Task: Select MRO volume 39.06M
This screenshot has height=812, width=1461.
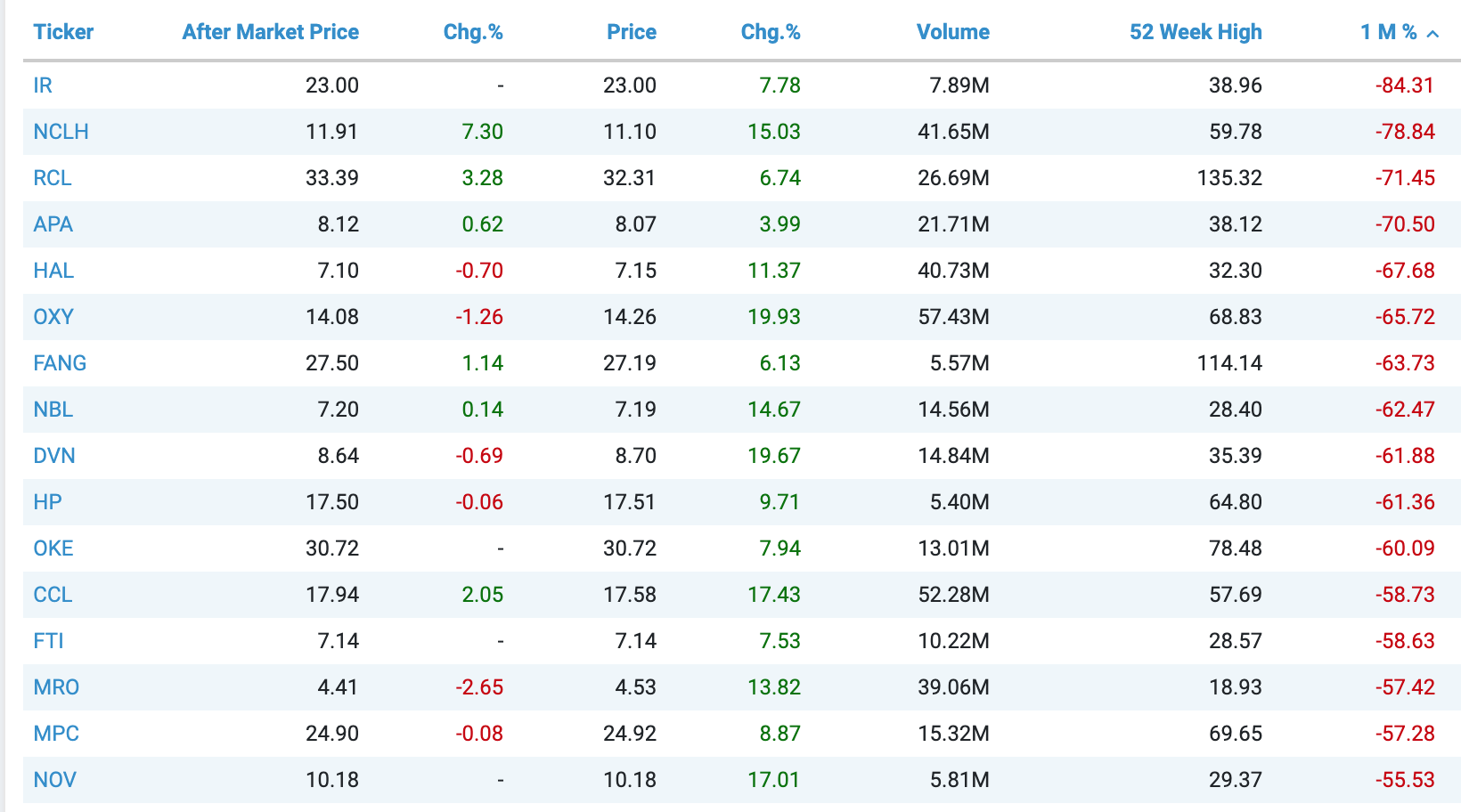Action: click(953, 687)
